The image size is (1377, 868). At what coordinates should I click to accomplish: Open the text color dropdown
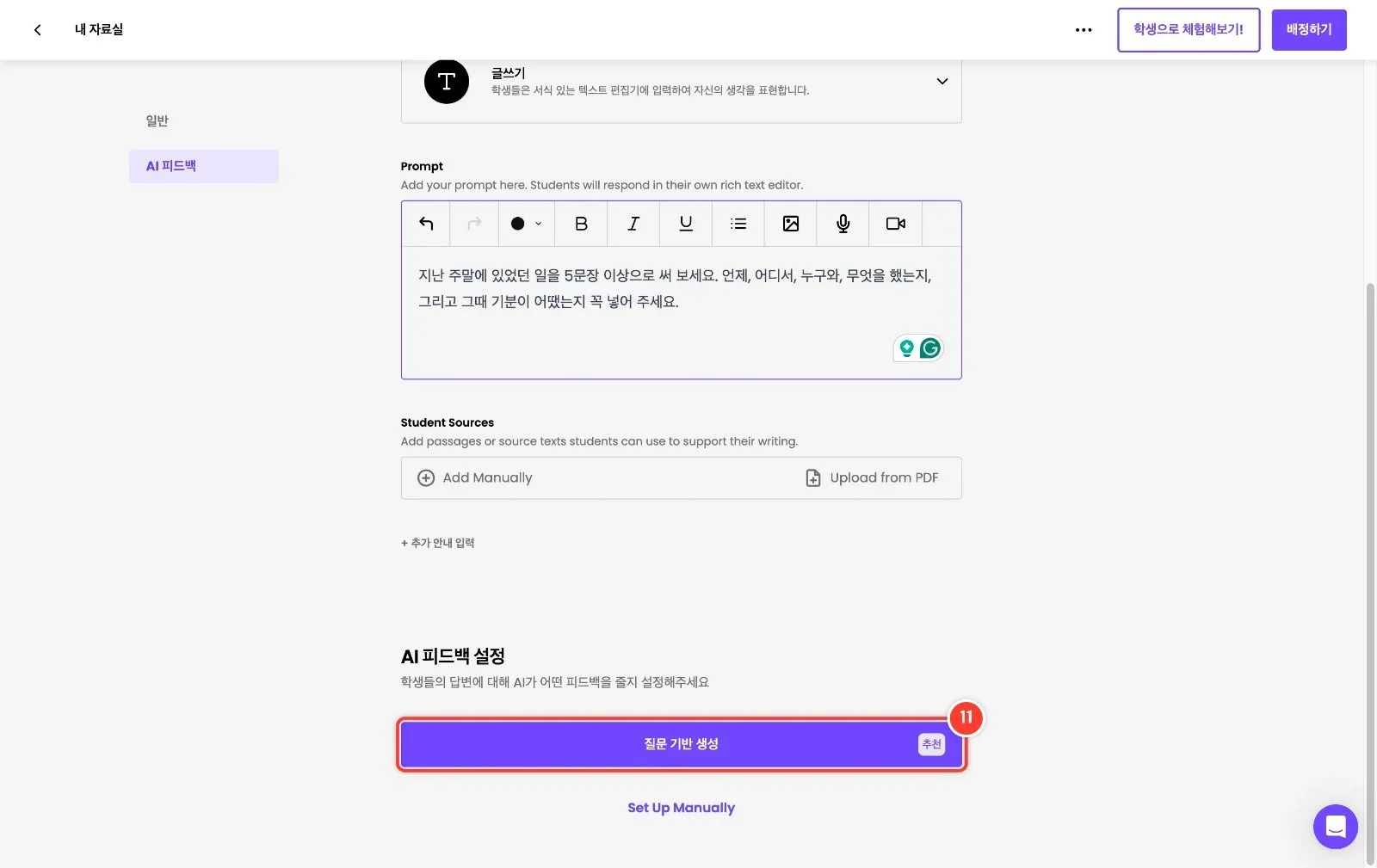click(526, 224)
